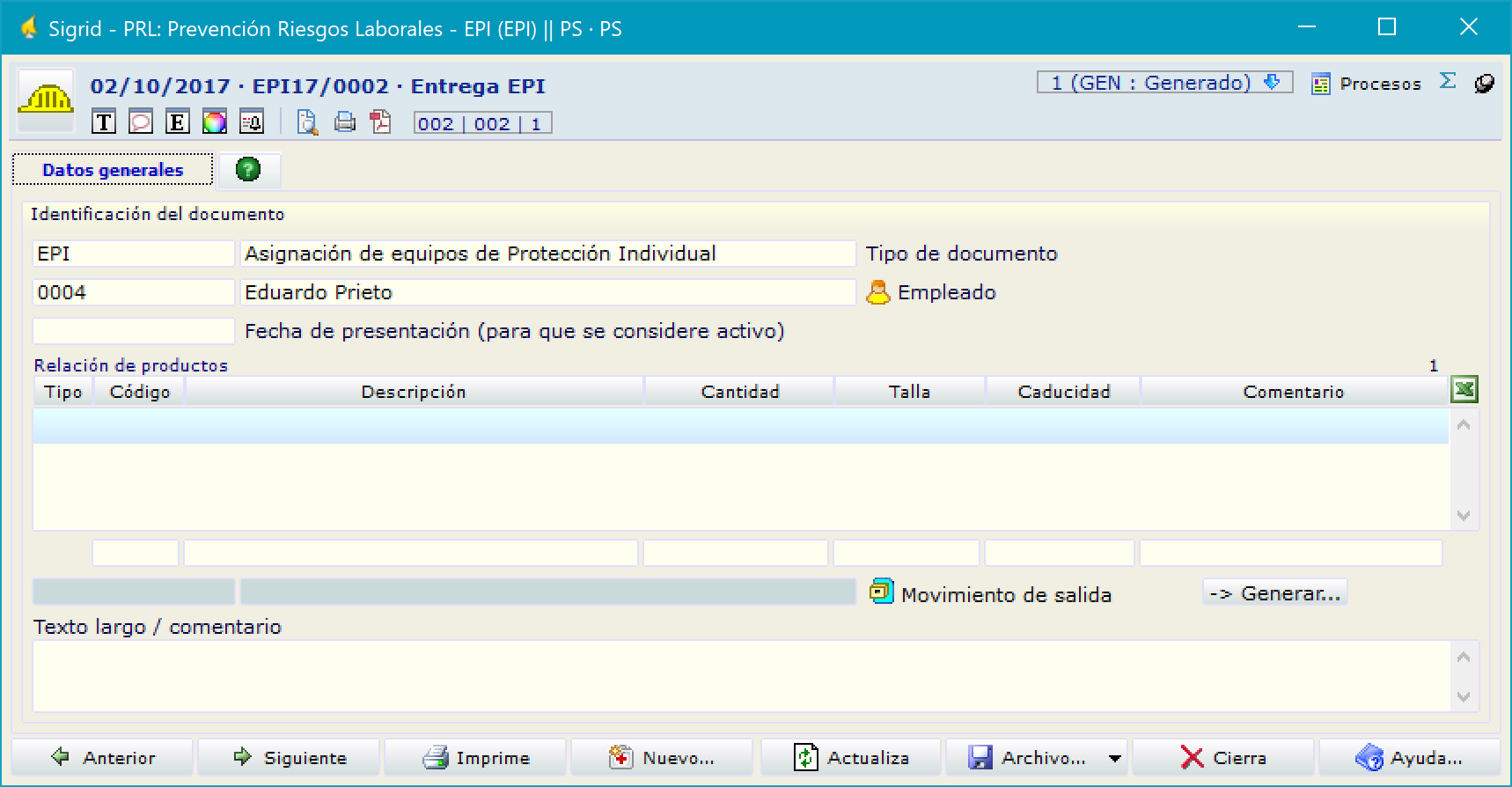Click the document type code field 'EPI'
Image resolution: width=1512 pixels, height=787 pixels.
[134, 254]
